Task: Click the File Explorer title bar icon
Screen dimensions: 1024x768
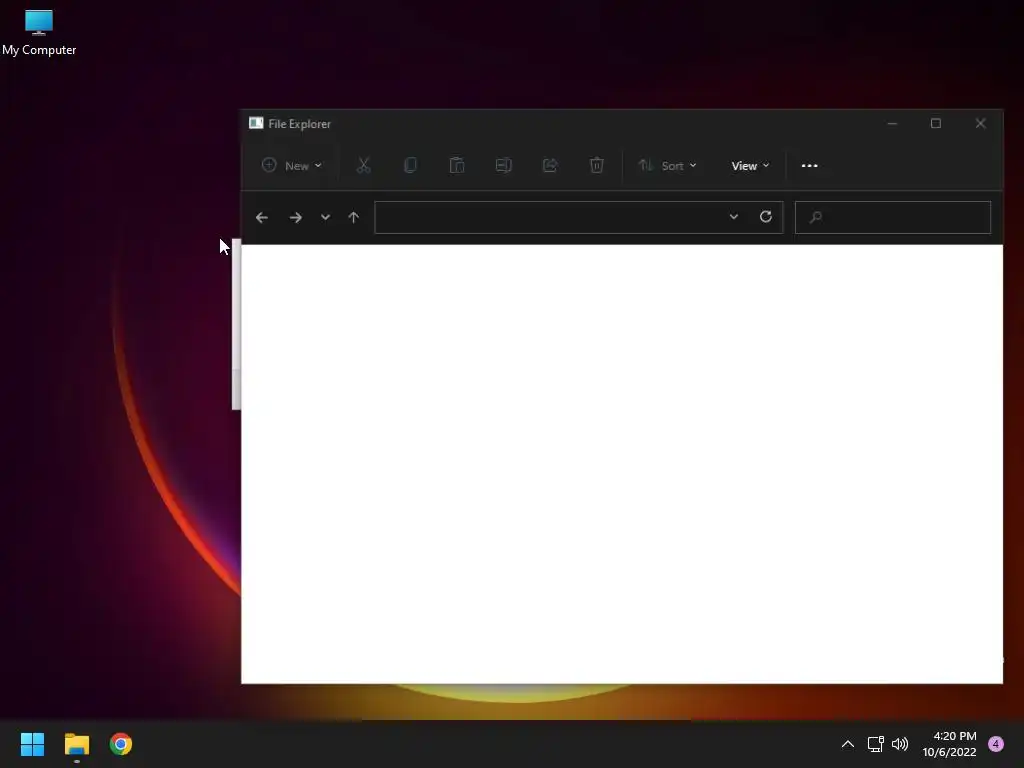Action: 256,123
